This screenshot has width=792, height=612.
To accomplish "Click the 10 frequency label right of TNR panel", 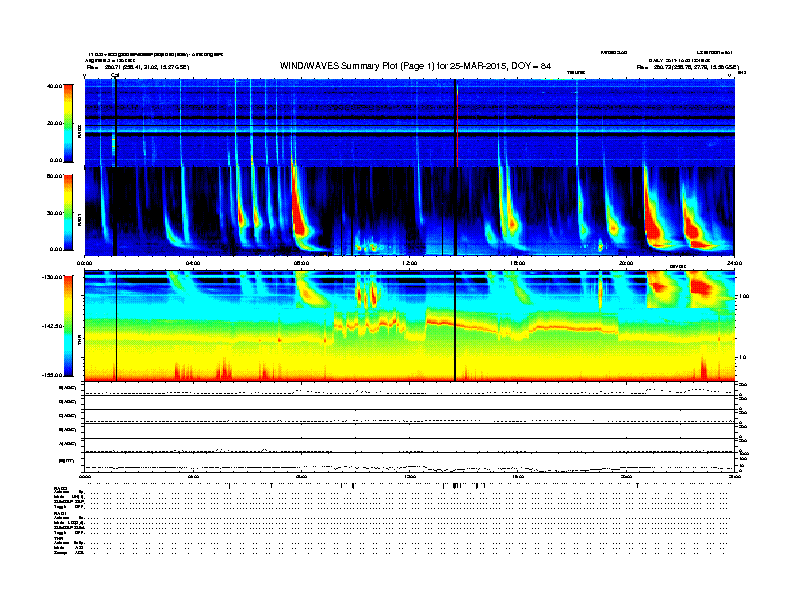I will (x=742, y=357).
